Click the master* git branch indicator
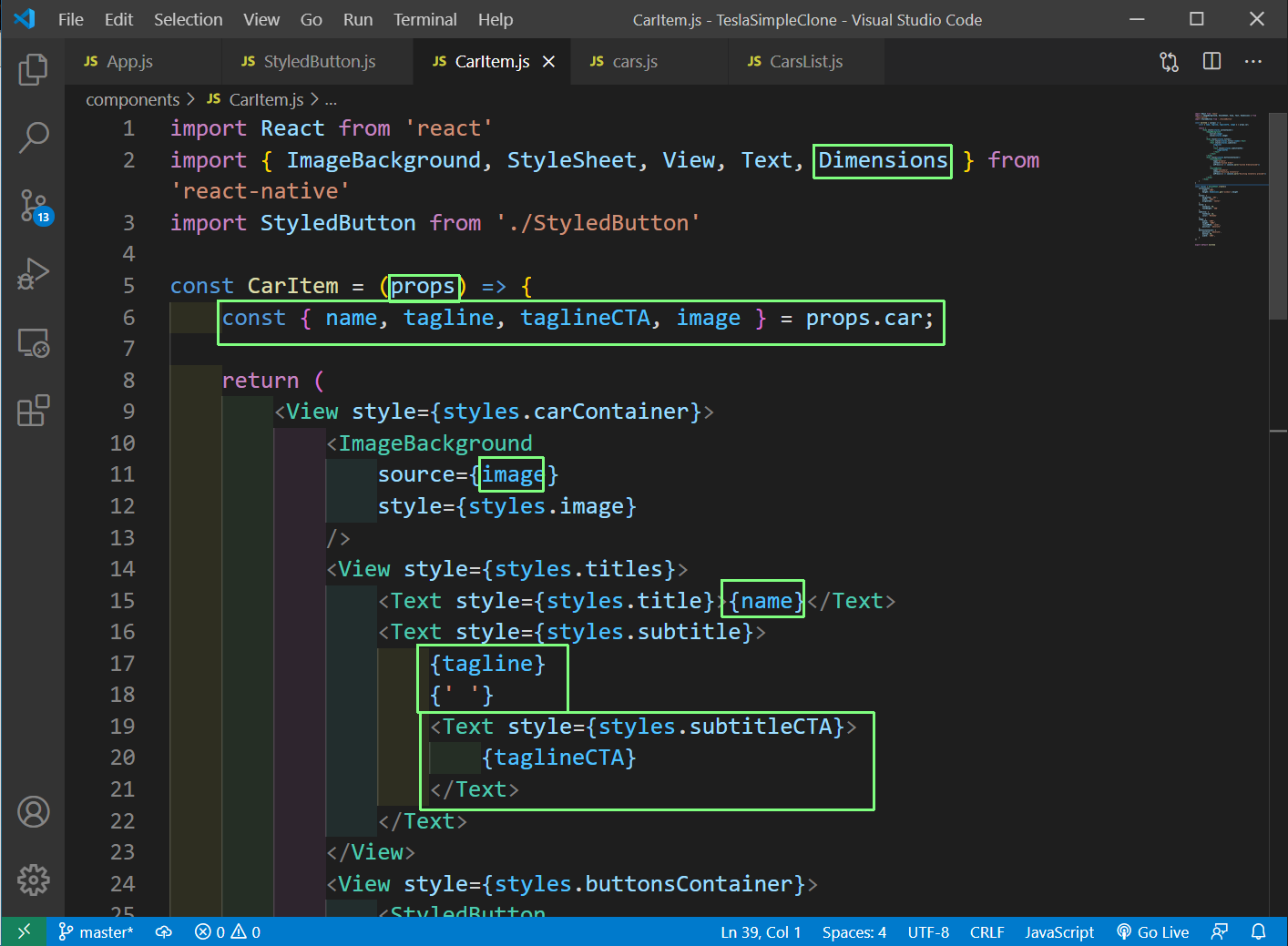 coord(96,931)
